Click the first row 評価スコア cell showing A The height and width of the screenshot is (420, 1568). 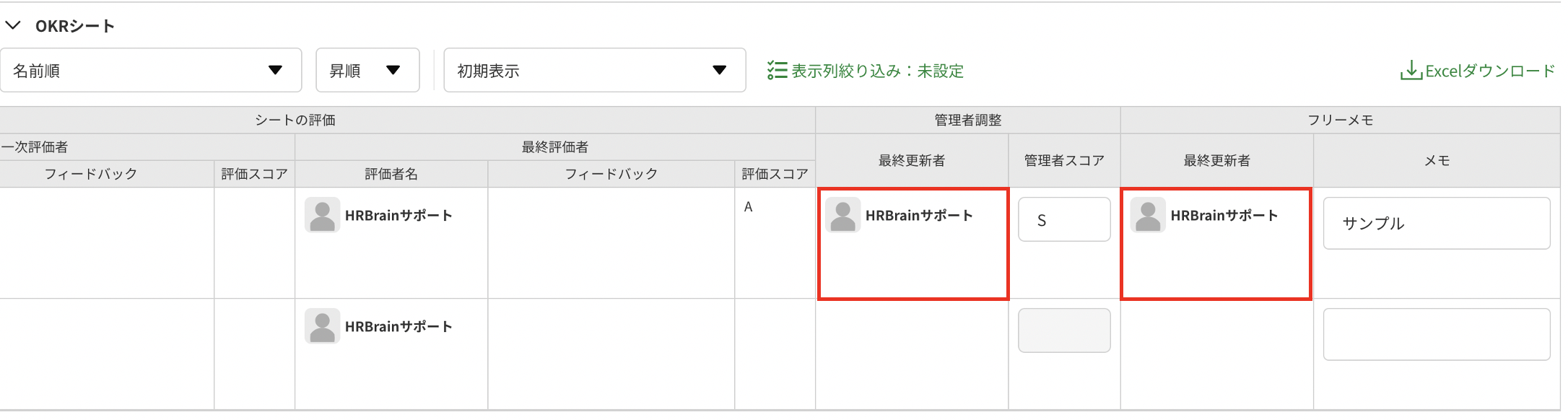749,207
